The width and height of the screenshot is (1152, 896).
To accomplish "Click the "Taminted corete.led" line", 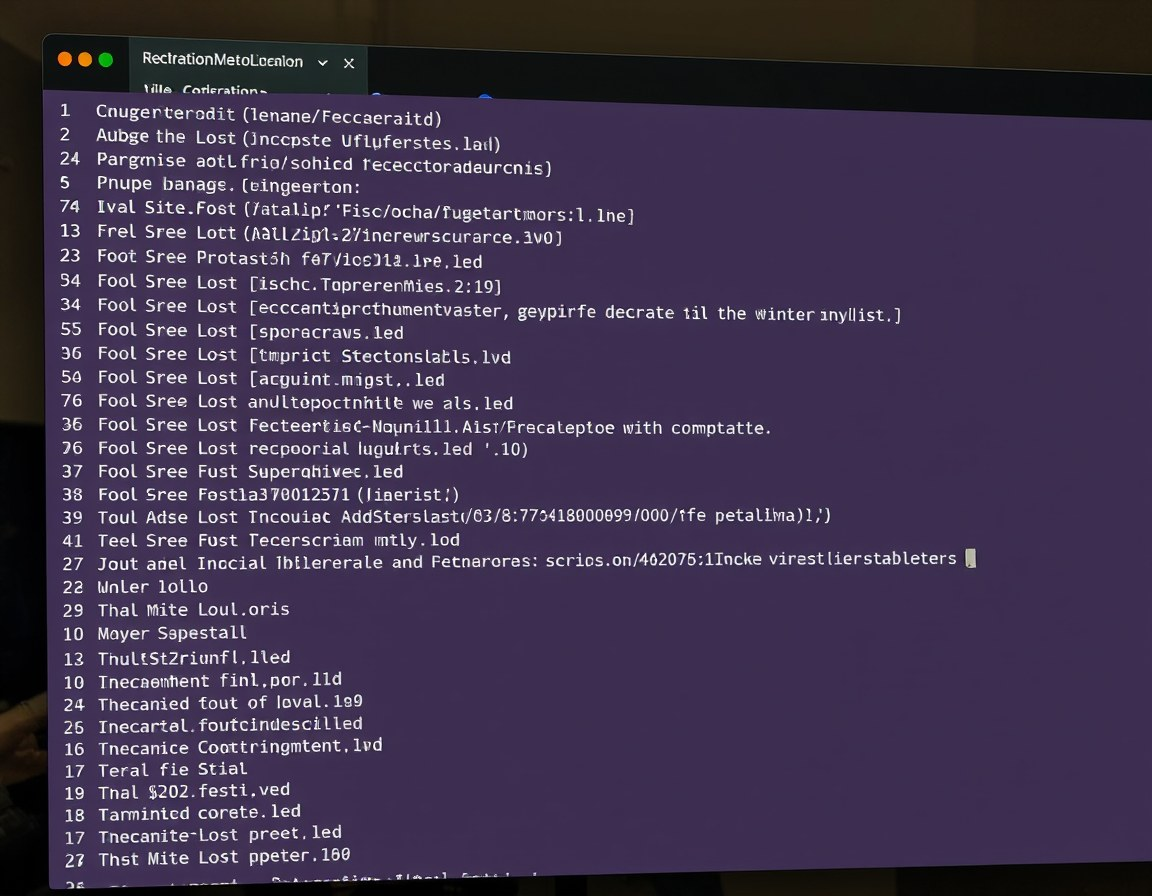I will point(199,813).
